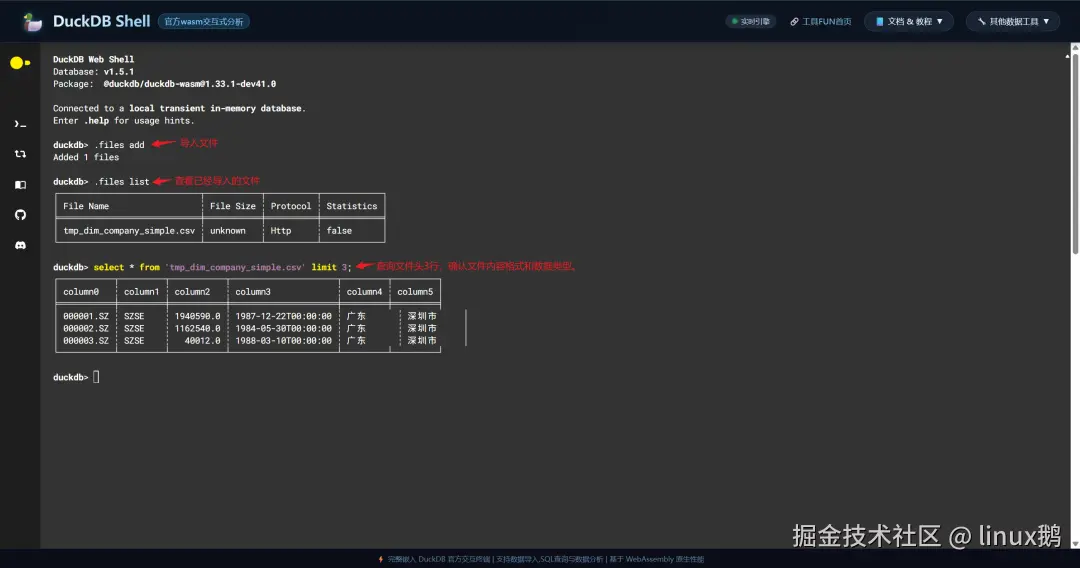Click the 000001.SZ cell
This screenshot has height=568, width=1080.
(86, 316)
